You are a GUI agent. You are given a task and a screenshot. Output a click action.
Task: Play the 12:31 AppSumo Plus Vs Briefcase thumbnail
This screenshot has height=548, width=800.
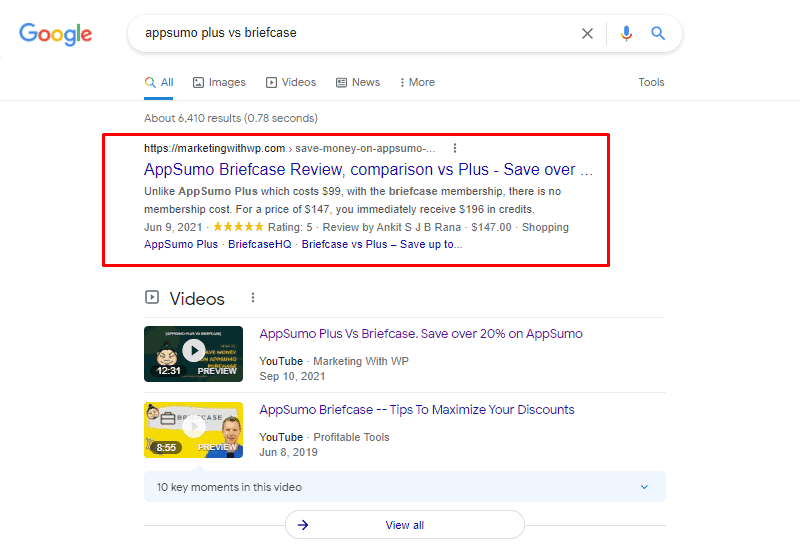[x=193, y=354]
